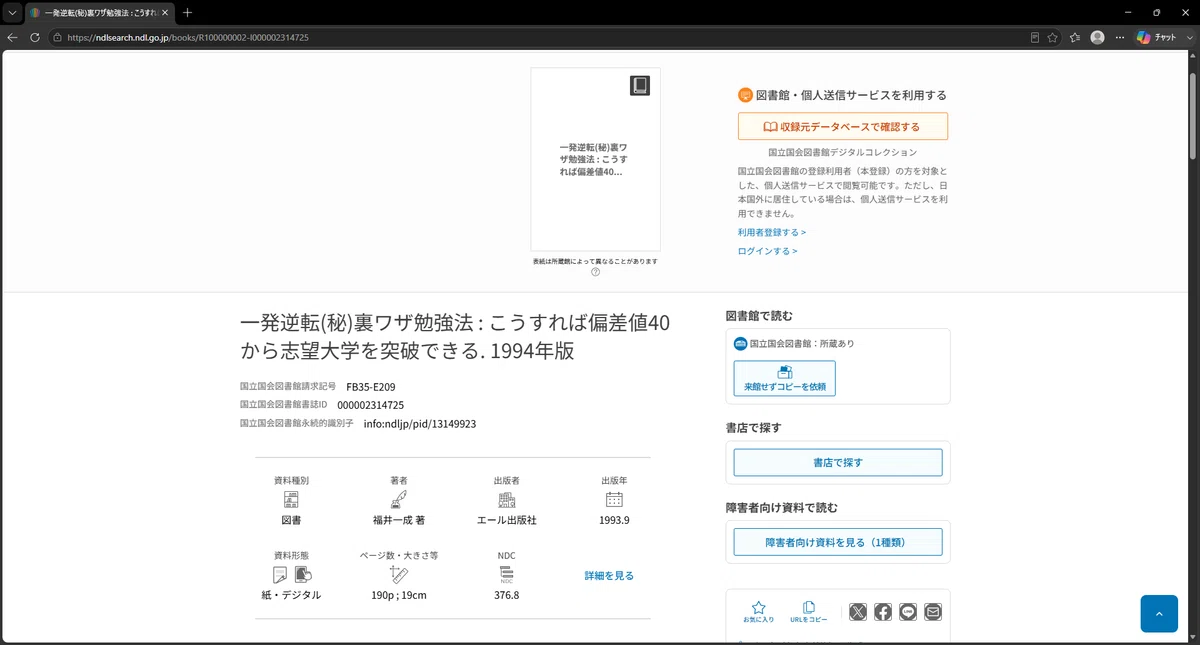The width and height of the screenshot is (1200, 645).
Task: Click the 出版年 calendar icon
Action: tap(614, 499)
